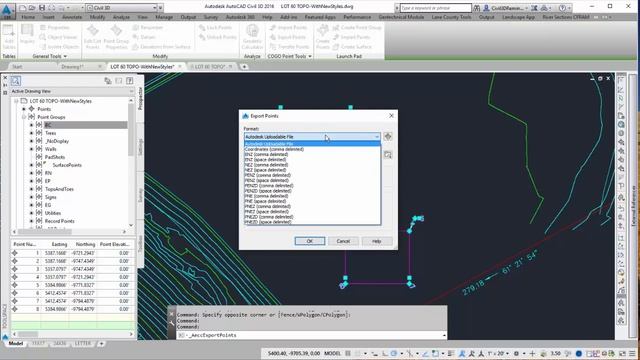Click the Add Tables ribbon icon
This screenshot has height=360, width=640.
pyautogui.click(x=9, y=37)
